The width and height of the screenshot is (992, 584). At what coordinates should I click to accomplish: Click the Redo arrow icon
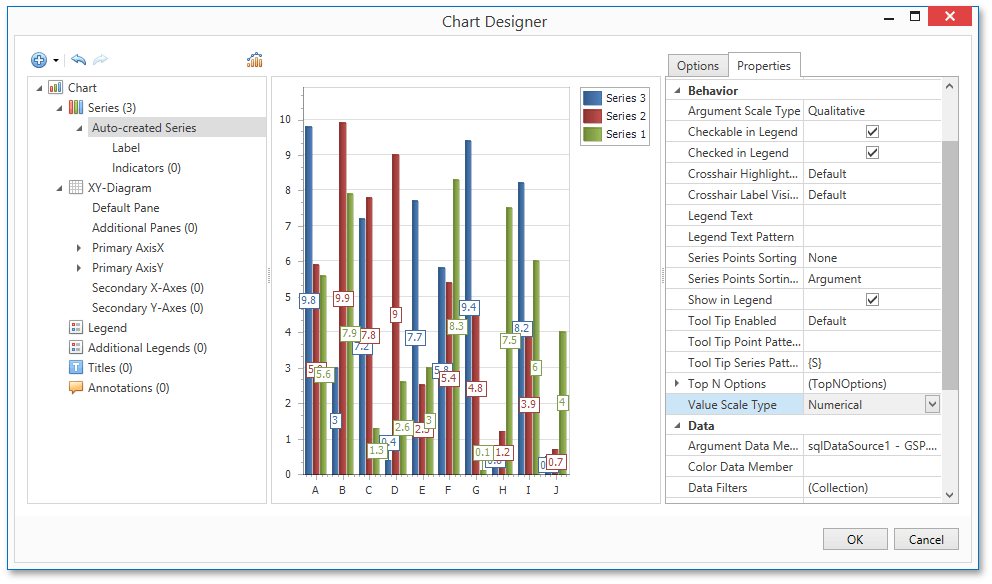(x=99, y=59)
